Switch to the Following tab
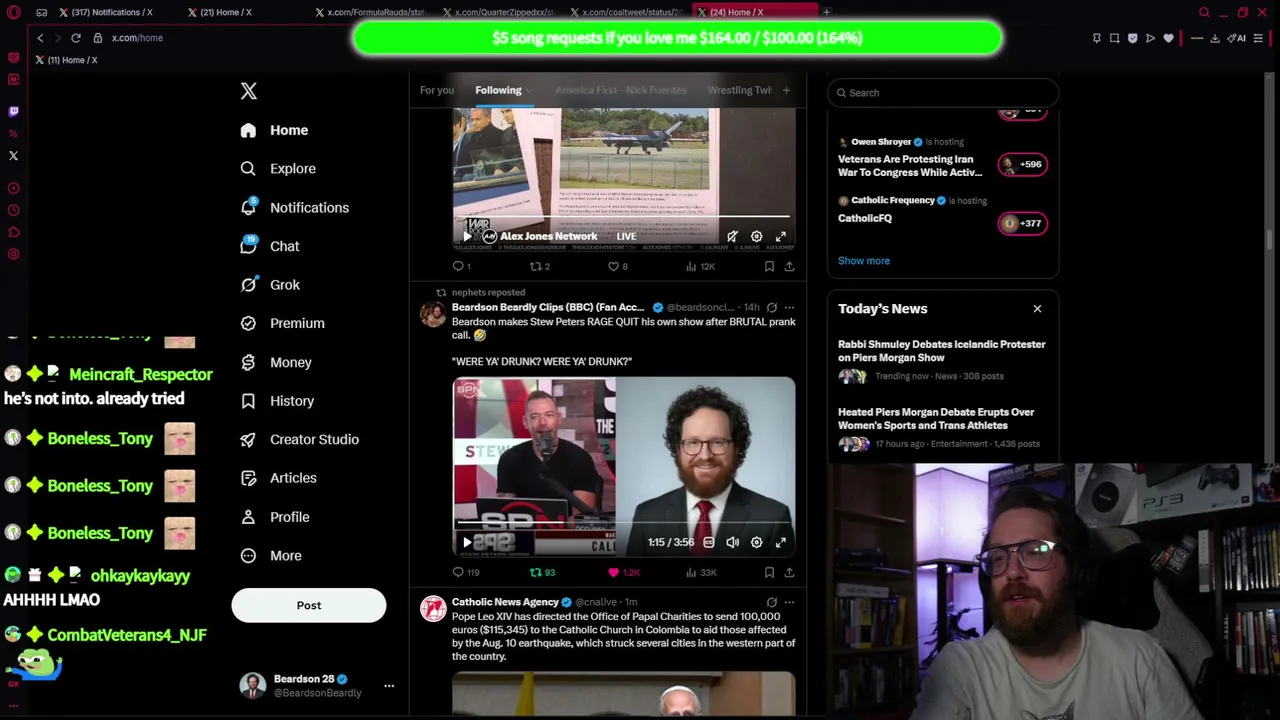Viewport: 1280px width, 720px height. click(498, 90)
